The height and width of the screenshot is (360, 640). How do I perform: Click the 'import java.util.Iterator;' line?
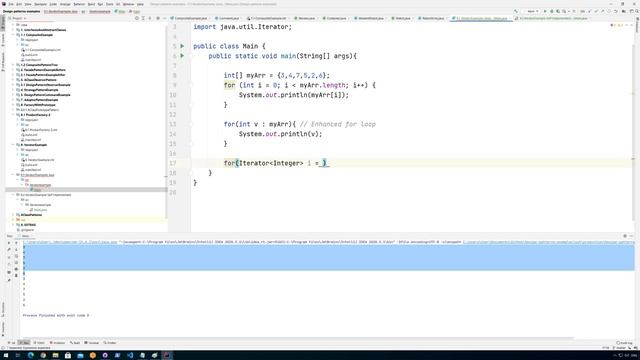[242, 27]
